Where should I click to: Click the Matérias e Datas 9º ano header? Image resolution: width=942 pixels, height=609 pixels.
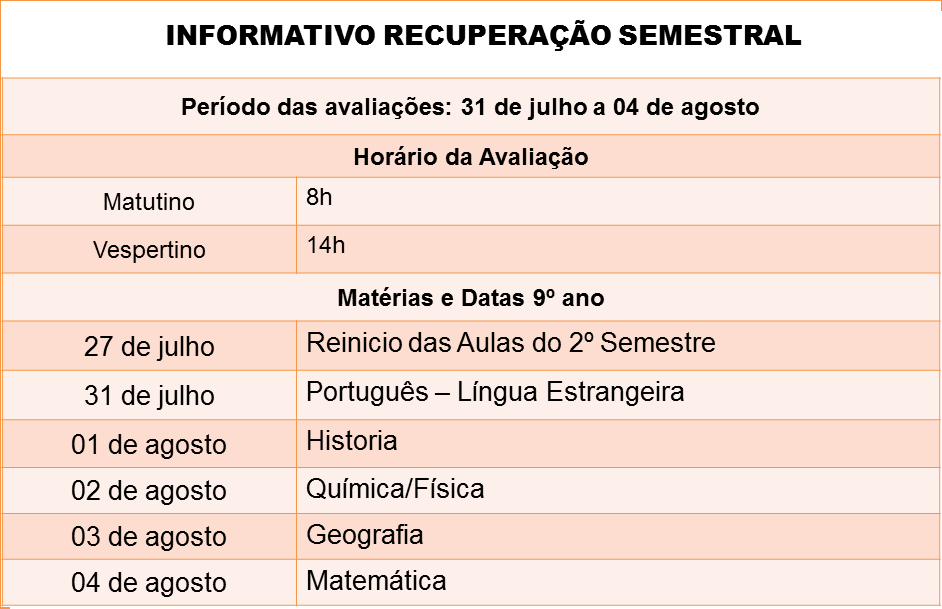(x=471, y=297)
